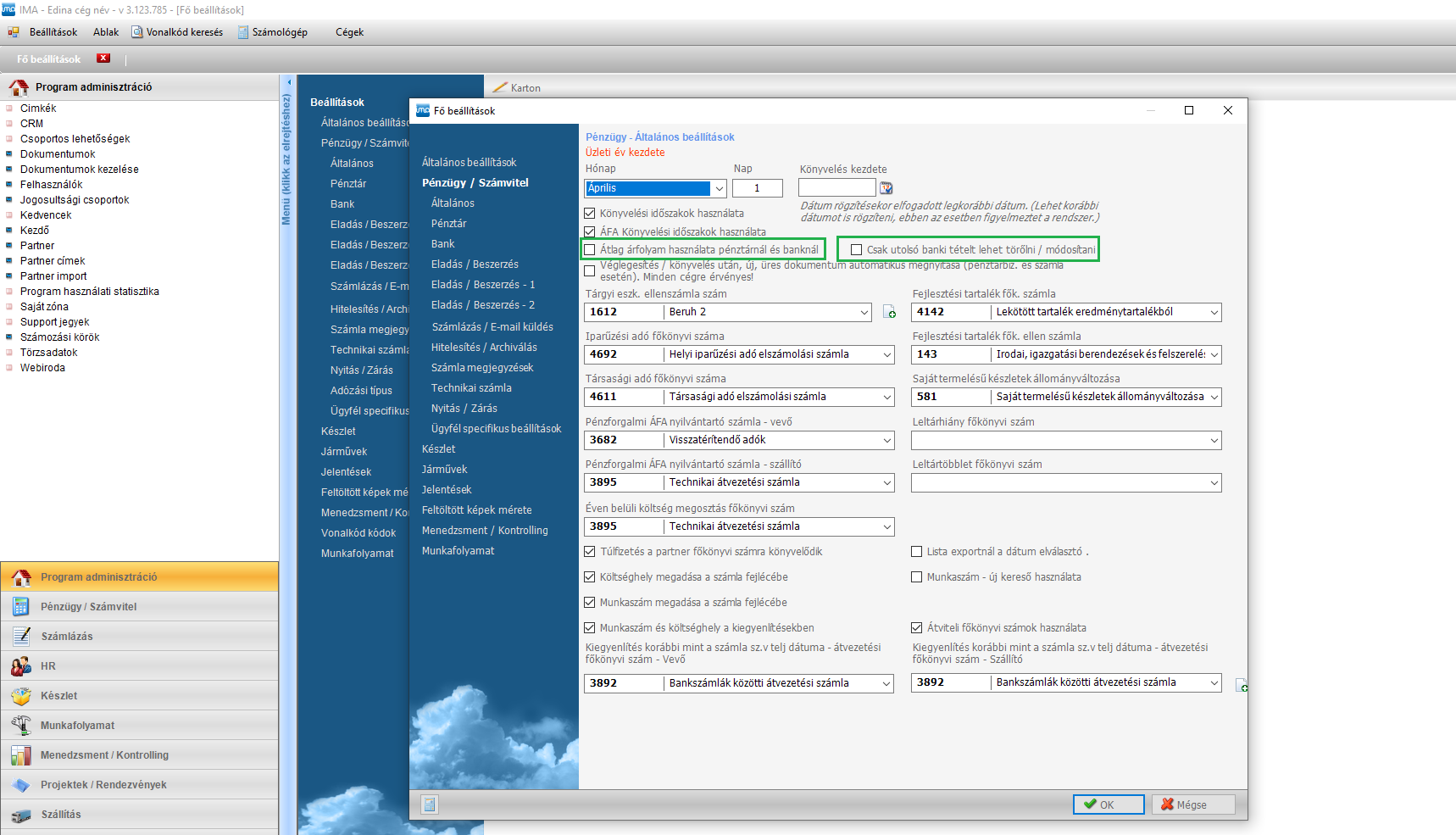Screen dimensions: 1456x835
Task: Open the Beállítások menu
Action: tap(53, 32)
